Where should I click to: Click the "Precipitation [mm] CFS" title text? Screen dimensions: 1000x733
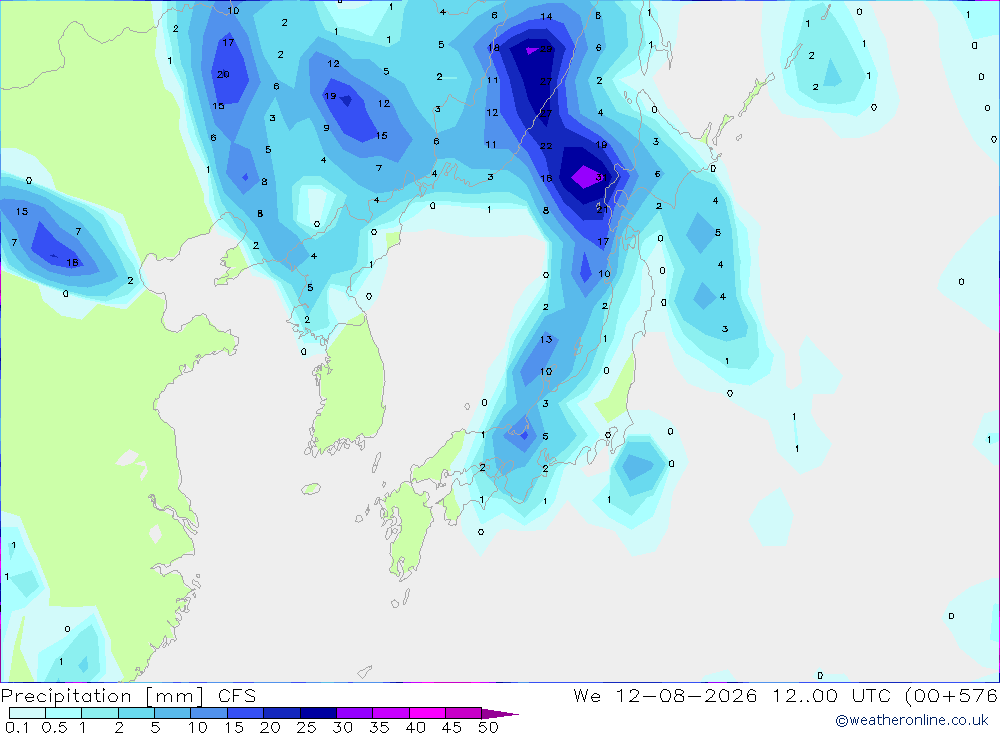128,696
